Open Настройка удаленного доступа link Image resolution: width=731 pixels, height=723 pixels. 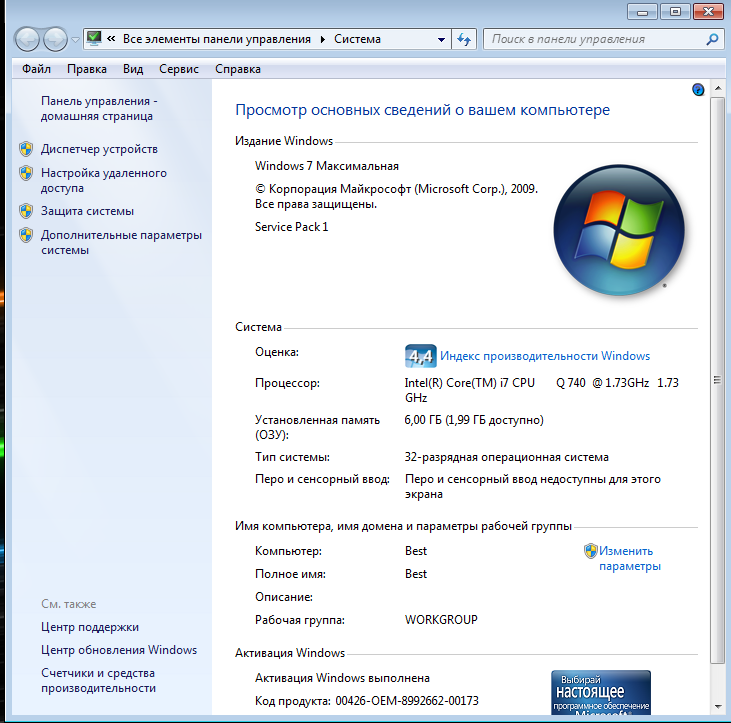tap(103, 180)
